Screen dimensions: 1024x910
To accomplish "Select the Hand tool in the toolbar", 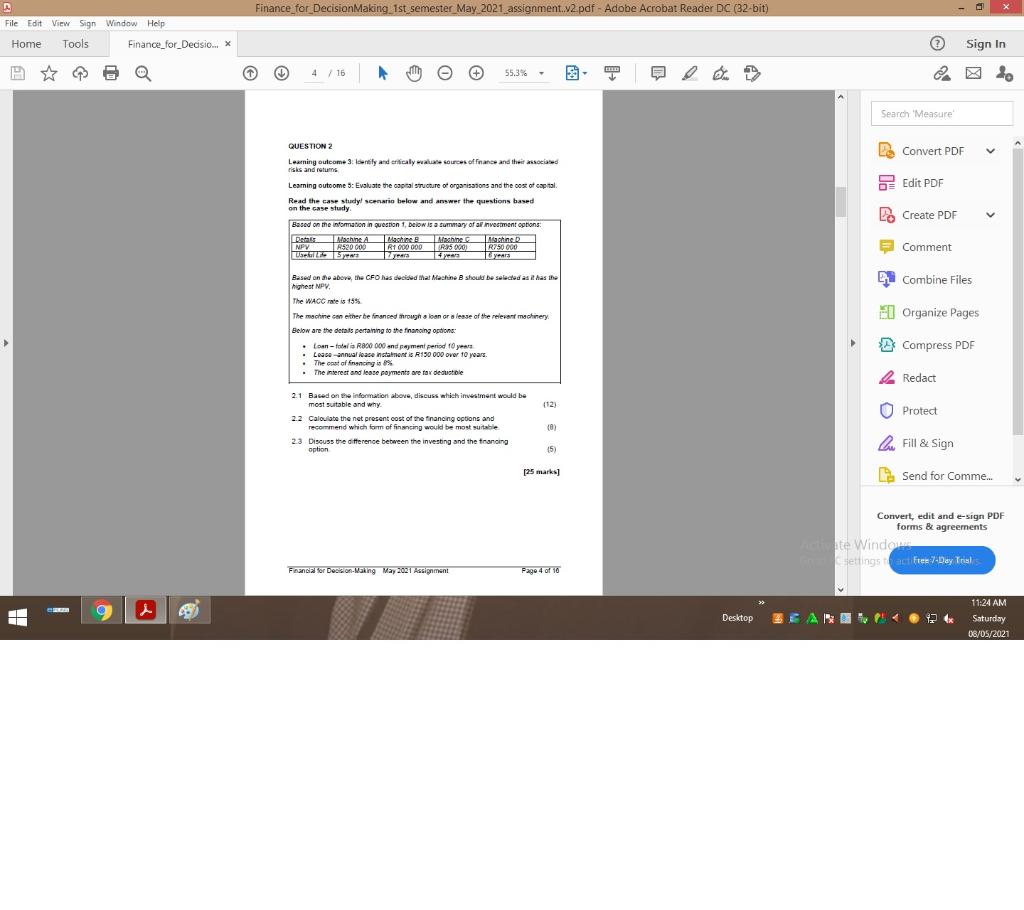I will coord(413,72).
